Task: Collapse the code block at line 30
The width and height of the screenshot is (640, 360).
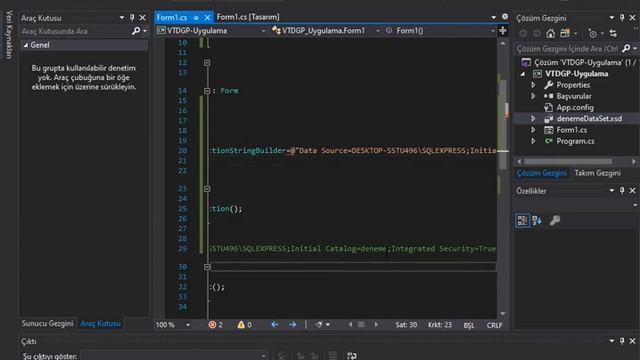Action: point(207,267)
